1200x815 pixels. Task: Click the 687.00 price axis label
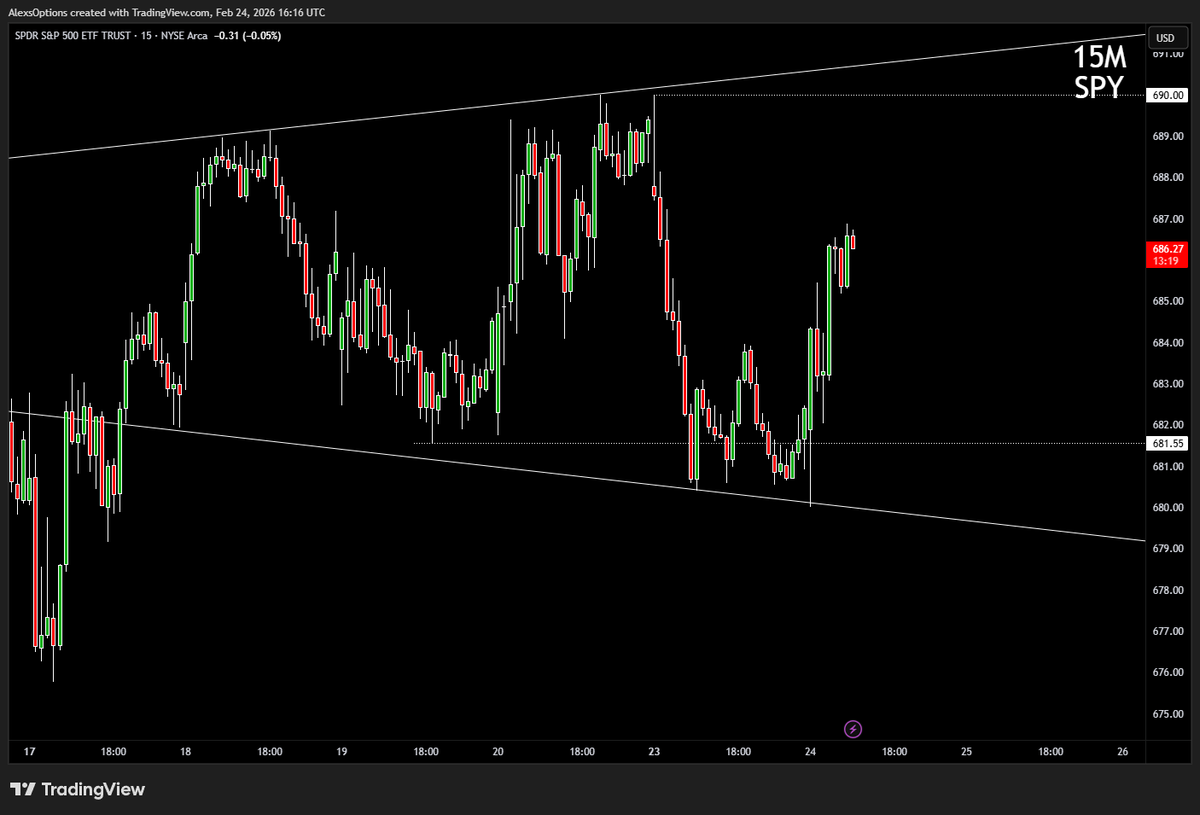pyautogui.click(x=1168, y=219)
